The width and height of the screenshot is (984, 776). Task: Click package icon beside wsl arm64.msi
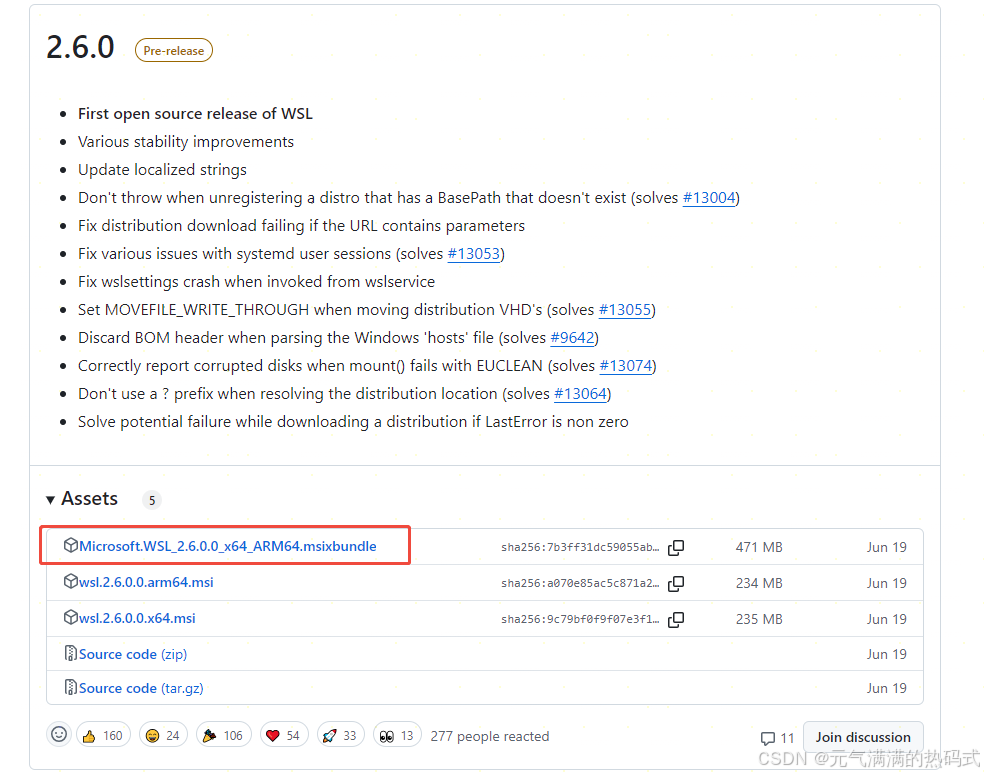tap(71, 582)
